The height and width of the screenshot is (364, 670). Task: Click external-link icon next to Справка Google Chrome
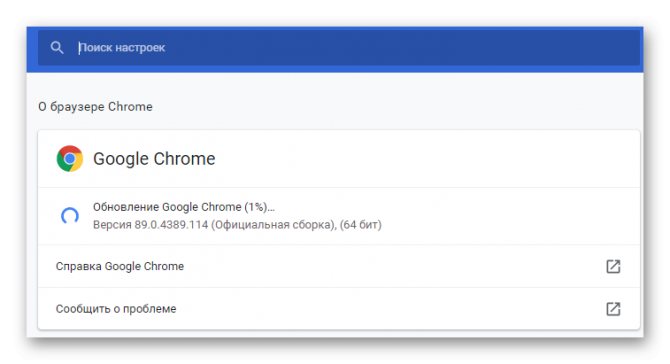click(613, 266)
